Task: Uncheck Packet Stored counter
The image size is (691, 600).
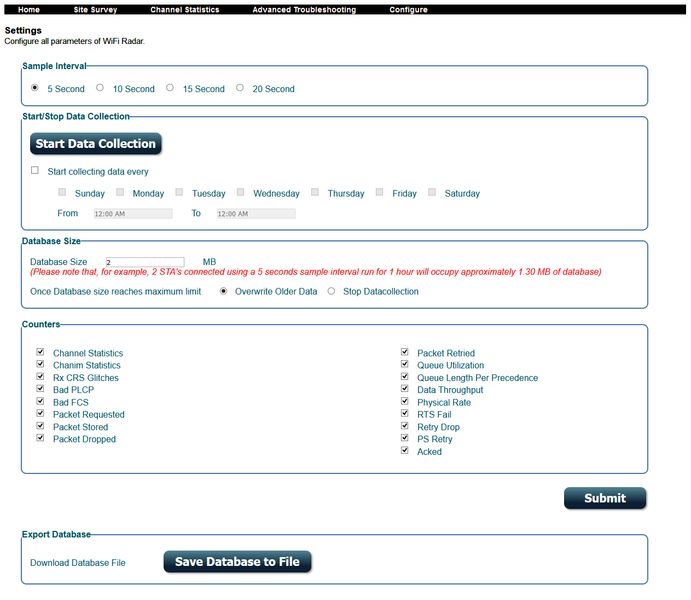Action: [x=40, y=426]
